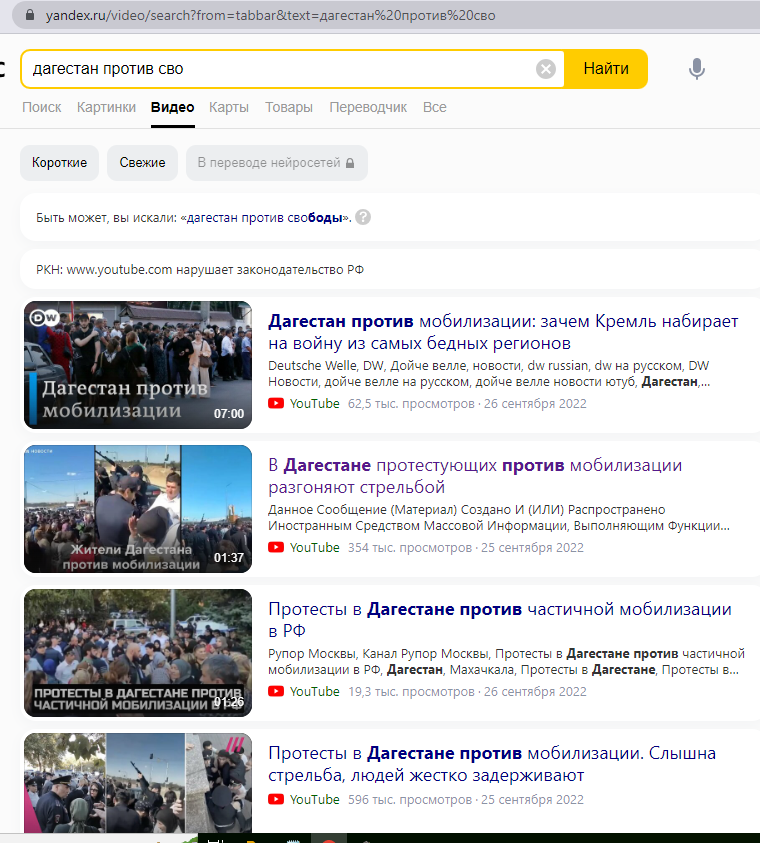Open thumbnail of Дагестан против мобилизации video
The width and height of the screenshot is (760, 843).
pyautogui.click(x=138, y=365)
